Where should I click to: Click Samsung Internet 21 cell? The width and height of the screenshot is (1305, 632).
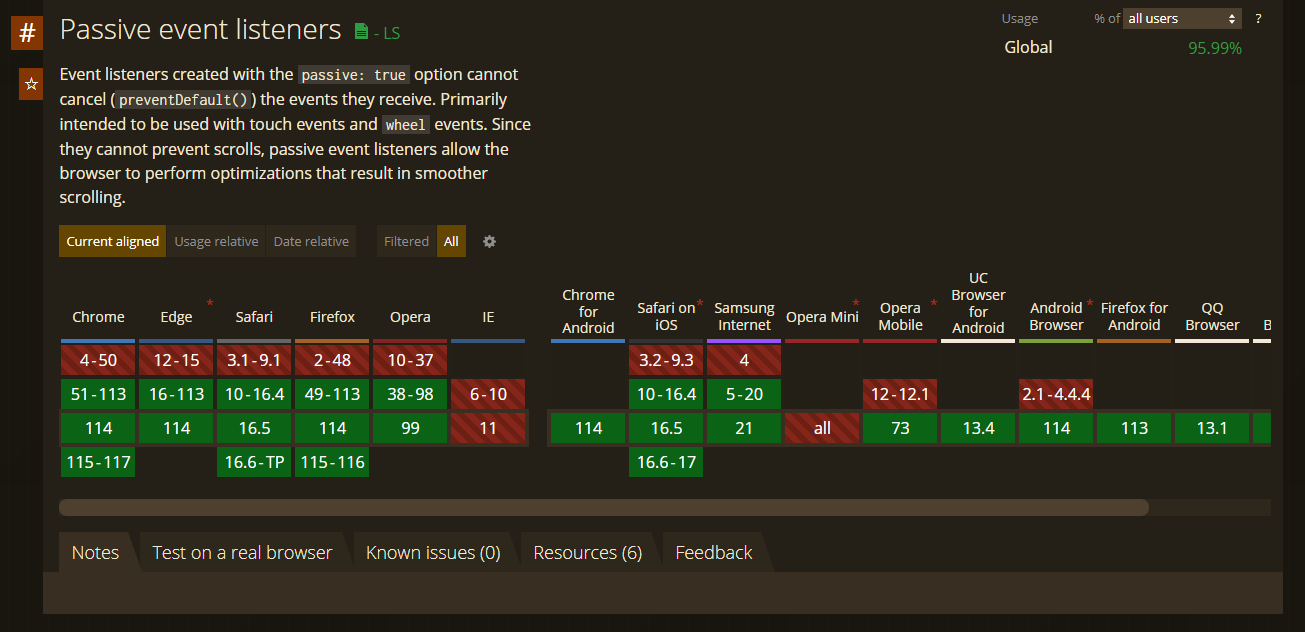tap(744, 428)
